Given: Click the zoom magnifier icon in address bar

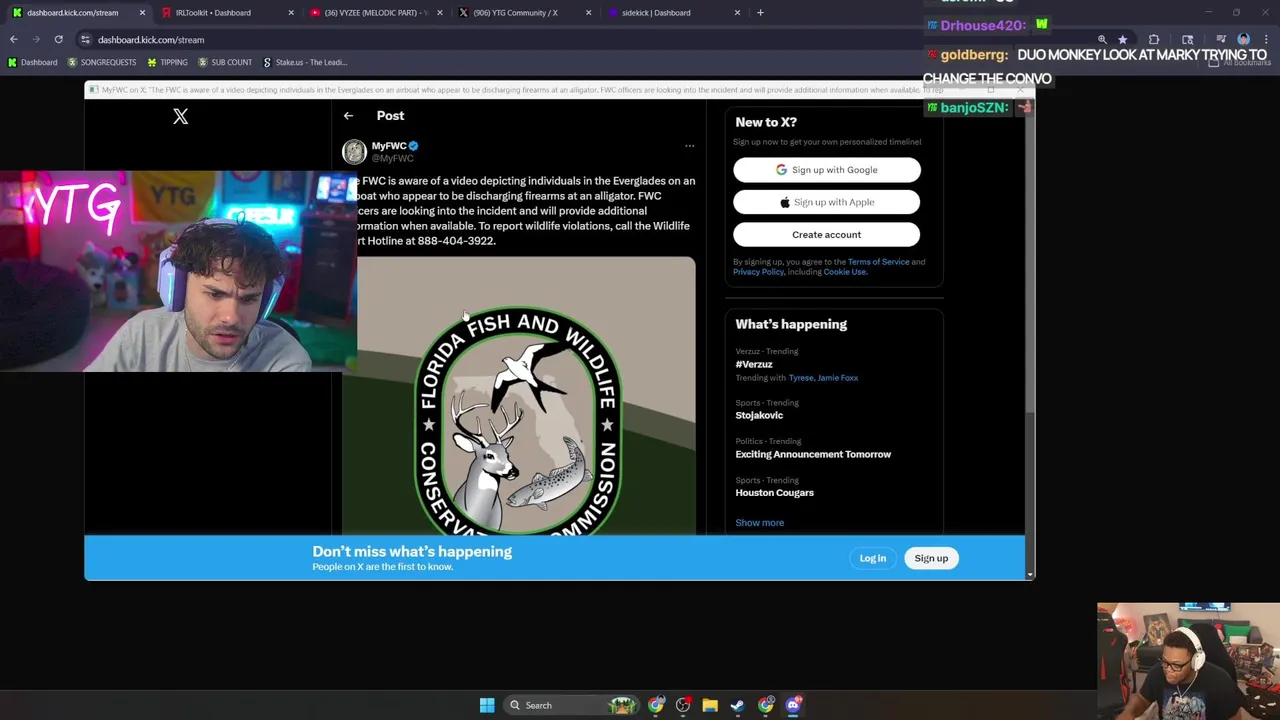Looking at the screenshot, I should [x=1102, y=40].
